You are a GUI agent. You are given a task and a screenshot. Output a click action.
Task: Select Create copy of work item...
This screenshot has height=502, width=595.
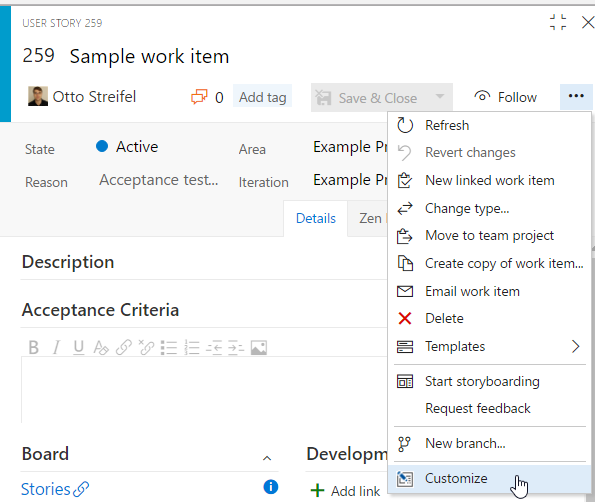pyautogui.click(x=490, y=263)
